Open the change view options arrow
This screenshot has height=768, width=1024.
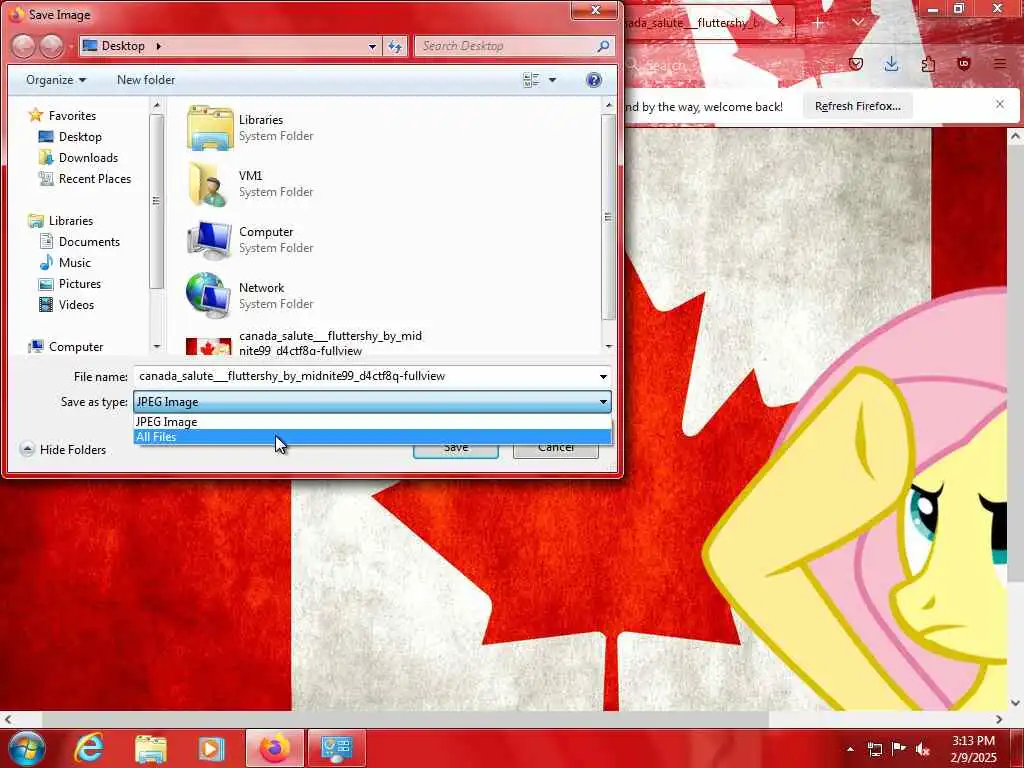click(552, 80)
